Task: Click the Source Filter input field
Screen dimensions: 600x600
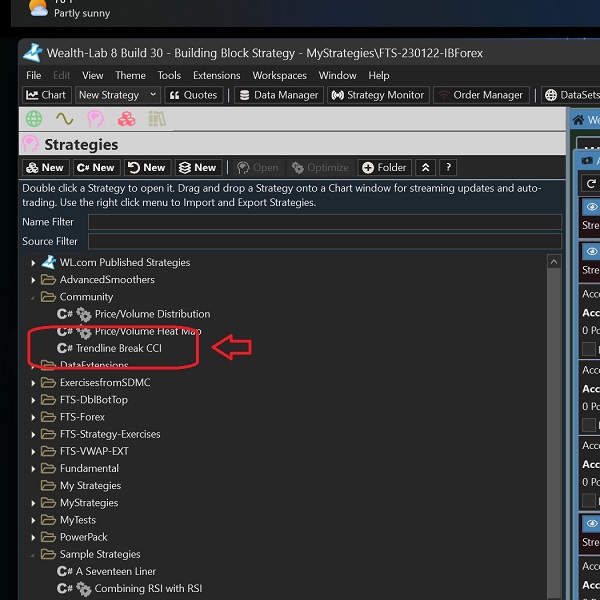Action: 325,241
